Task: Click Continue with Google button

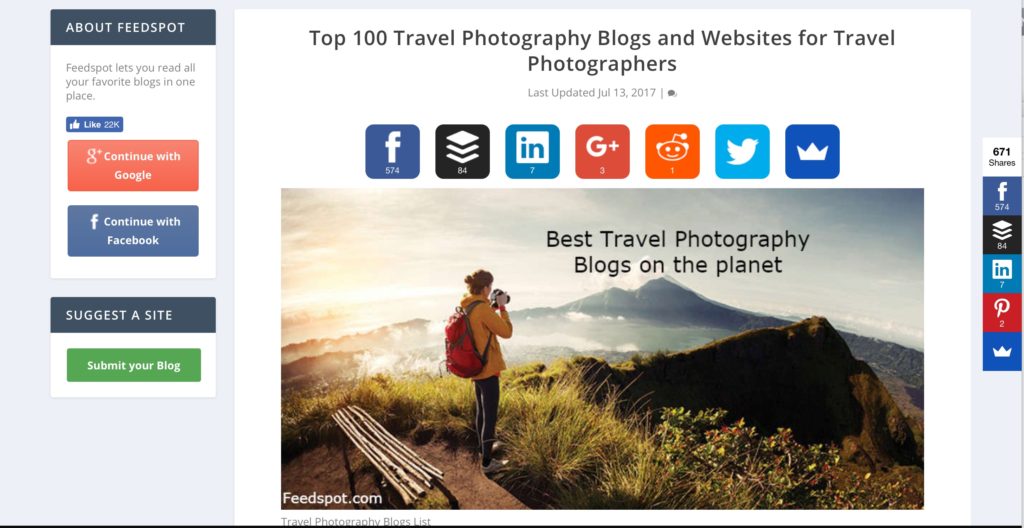Action: point(133,165)
